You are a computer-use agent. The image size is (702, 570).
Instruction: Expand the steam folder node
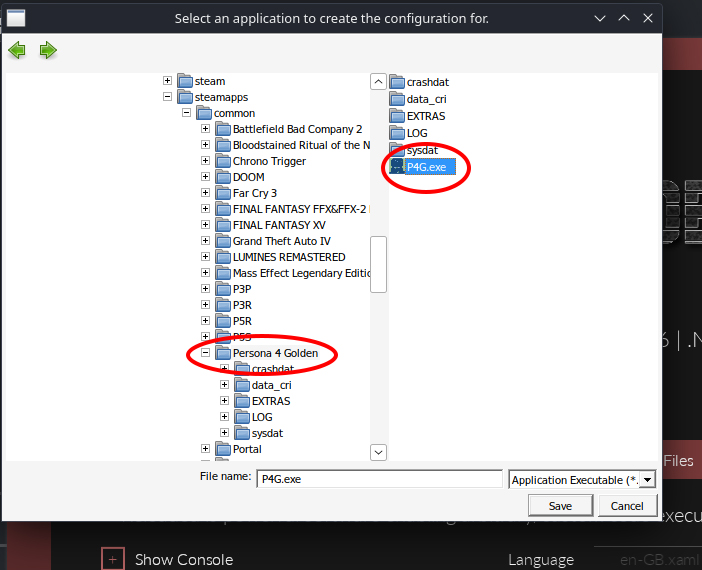[x=167, y=81]
